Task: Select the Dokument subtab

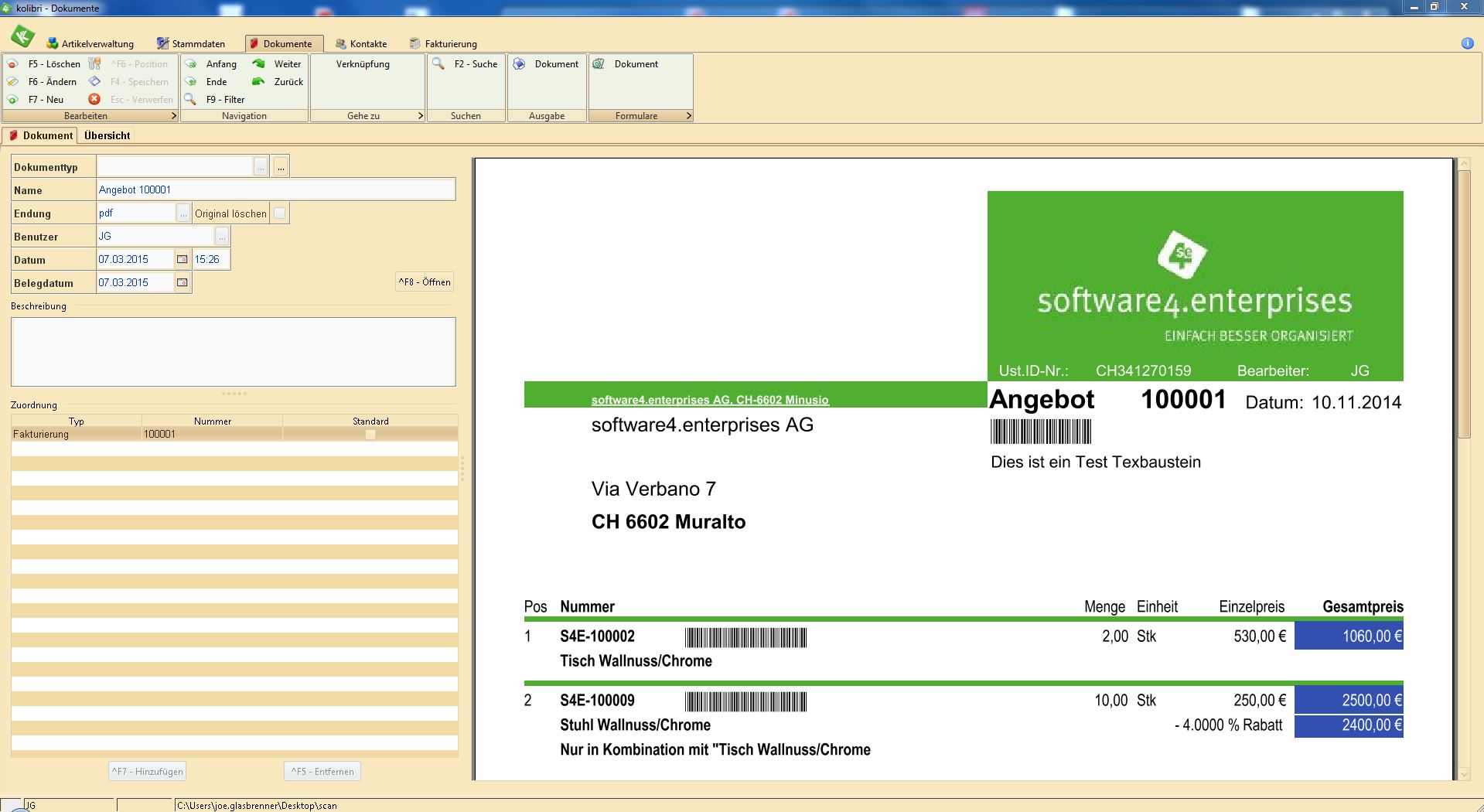Action: click(x=41, y=135)
